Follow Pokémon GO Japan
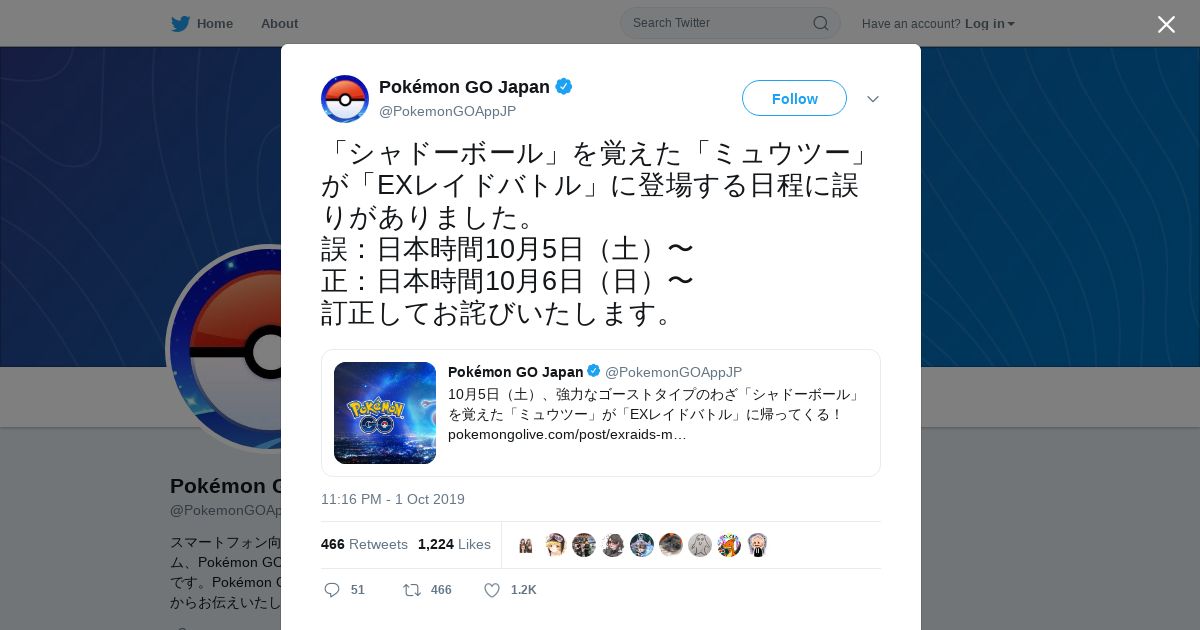This screenshot has width=1200, height=630. (794, 98)
